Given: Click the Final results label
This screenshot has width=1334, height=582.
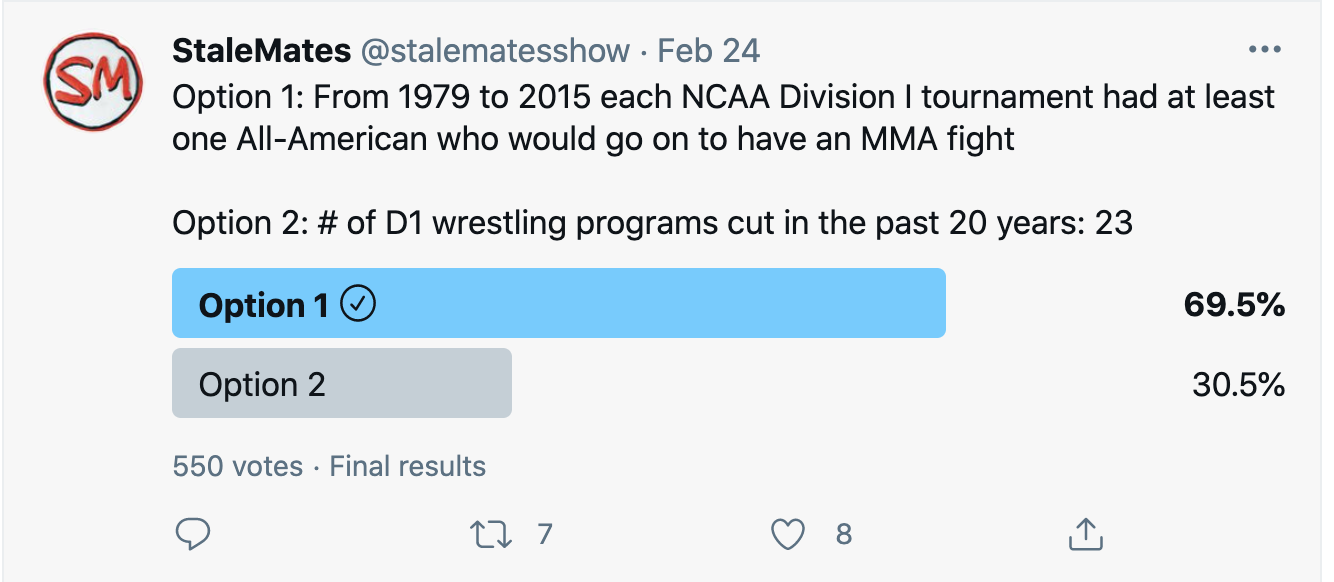Looking at the screenshot, I should coord(408,466).
